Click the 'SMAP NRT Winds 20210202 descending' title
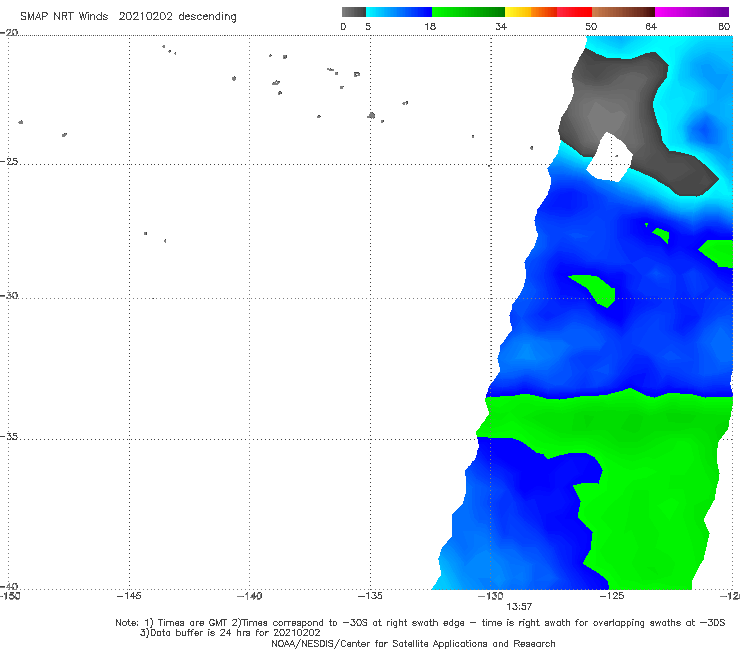The image size is (740, 650). click(x=128, y=16)
